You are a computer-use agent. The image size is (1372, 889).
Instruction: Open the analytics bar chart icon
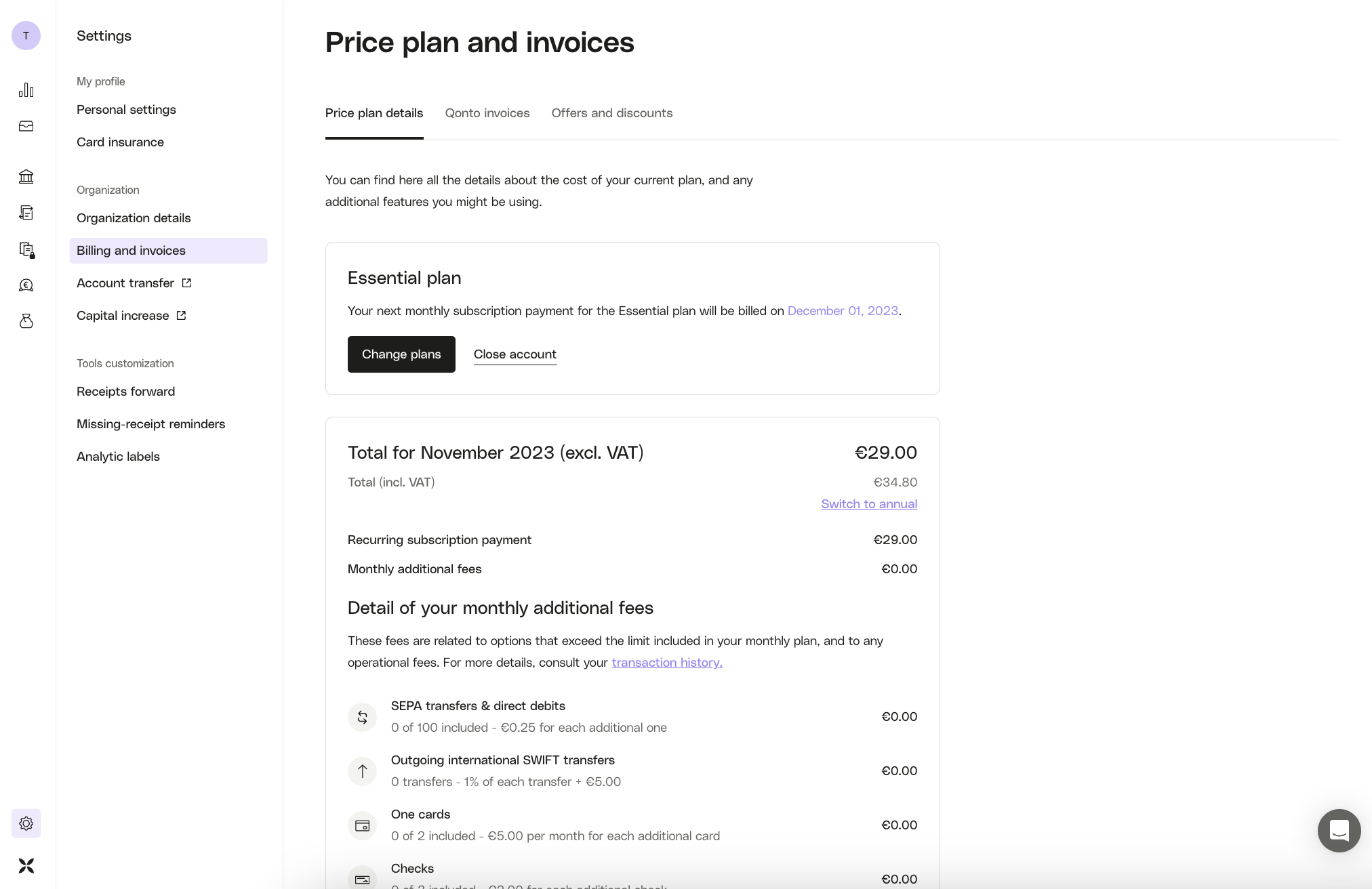point(26,89)
